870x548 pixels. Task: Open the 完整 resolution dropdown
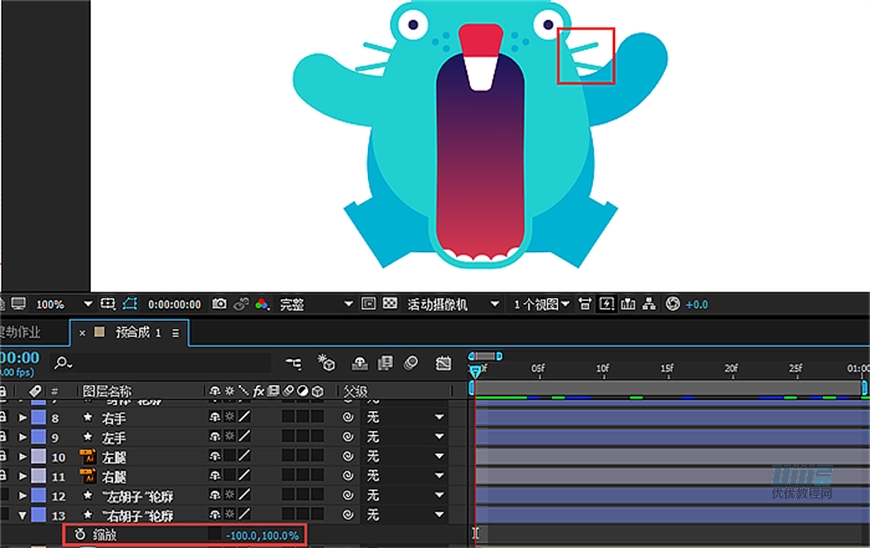coord(348,304)
